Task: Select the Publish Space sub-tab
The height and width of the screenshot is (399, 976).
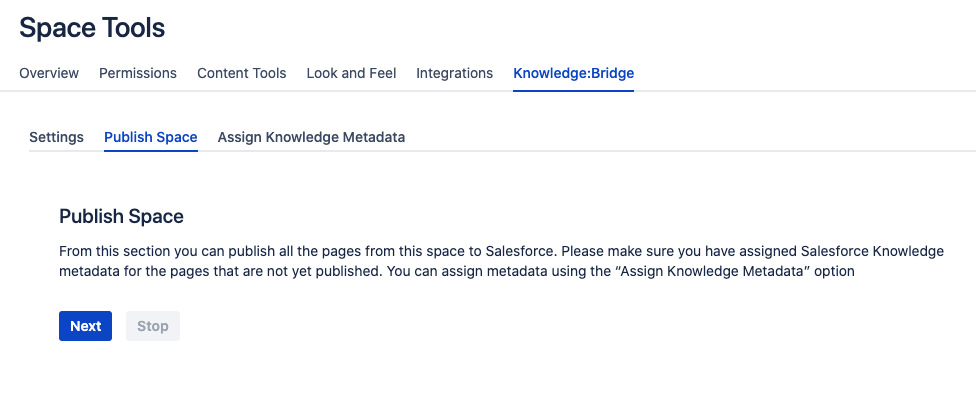Action: coord(151,137)
